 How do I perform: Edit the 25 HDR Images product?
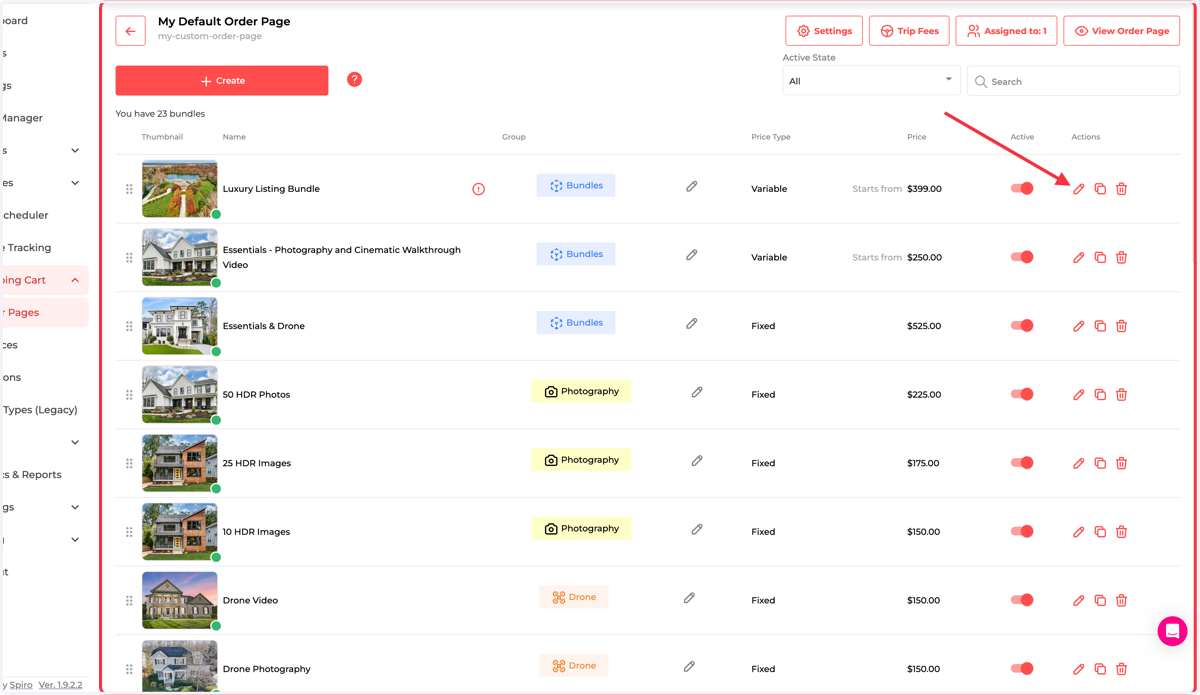coord(1078,463)
